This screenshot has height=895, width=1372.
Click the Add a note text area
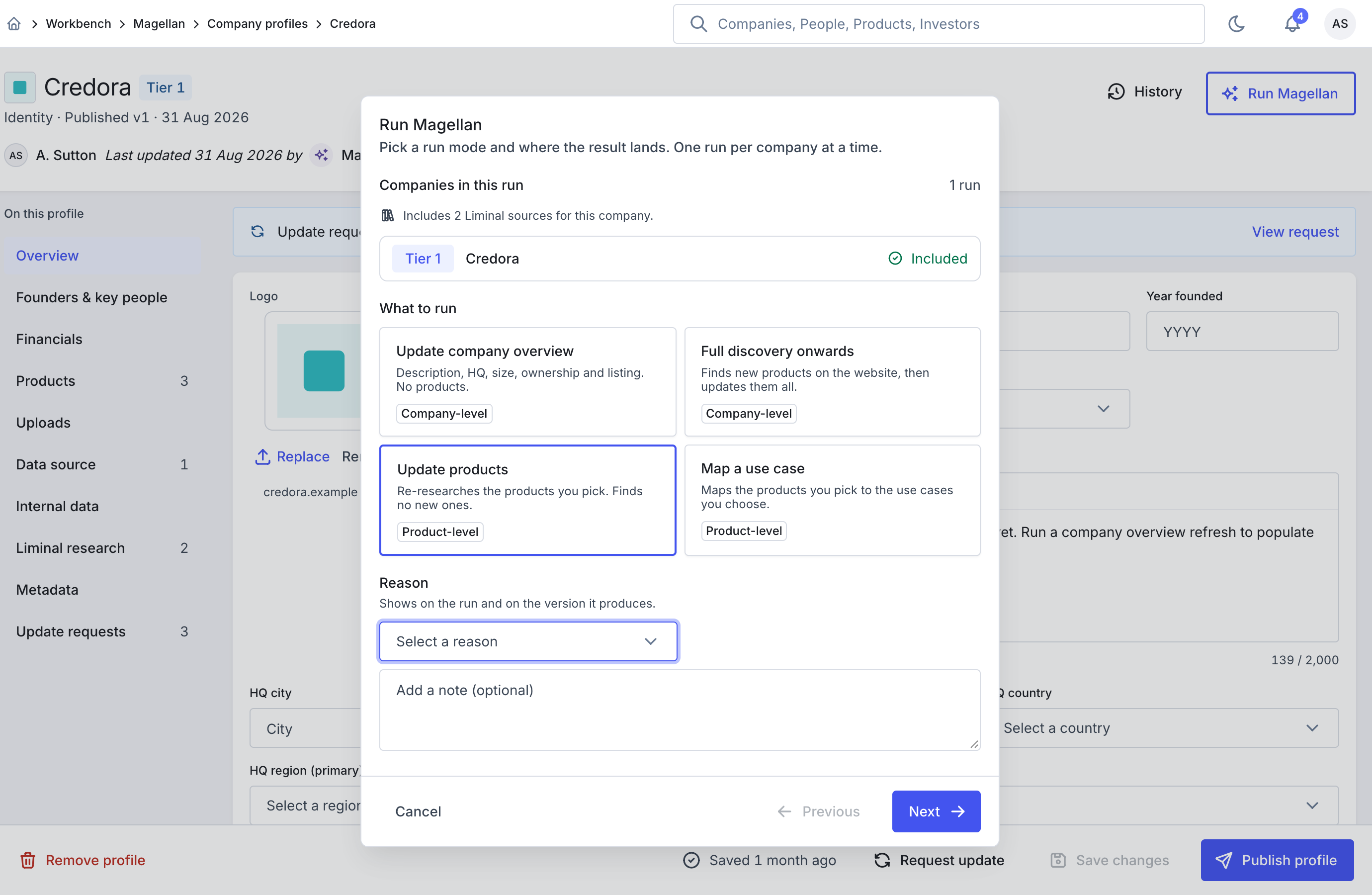[680, 710]
